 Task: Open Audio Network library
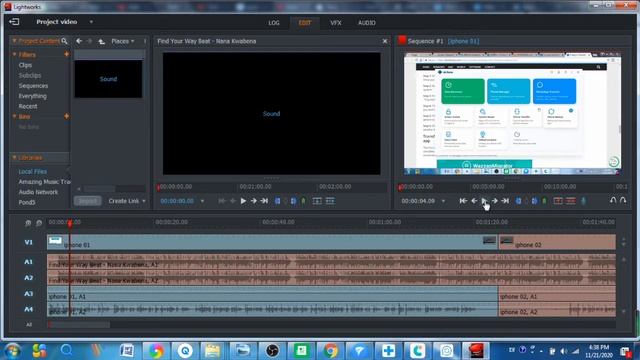[x=38, y=192]
